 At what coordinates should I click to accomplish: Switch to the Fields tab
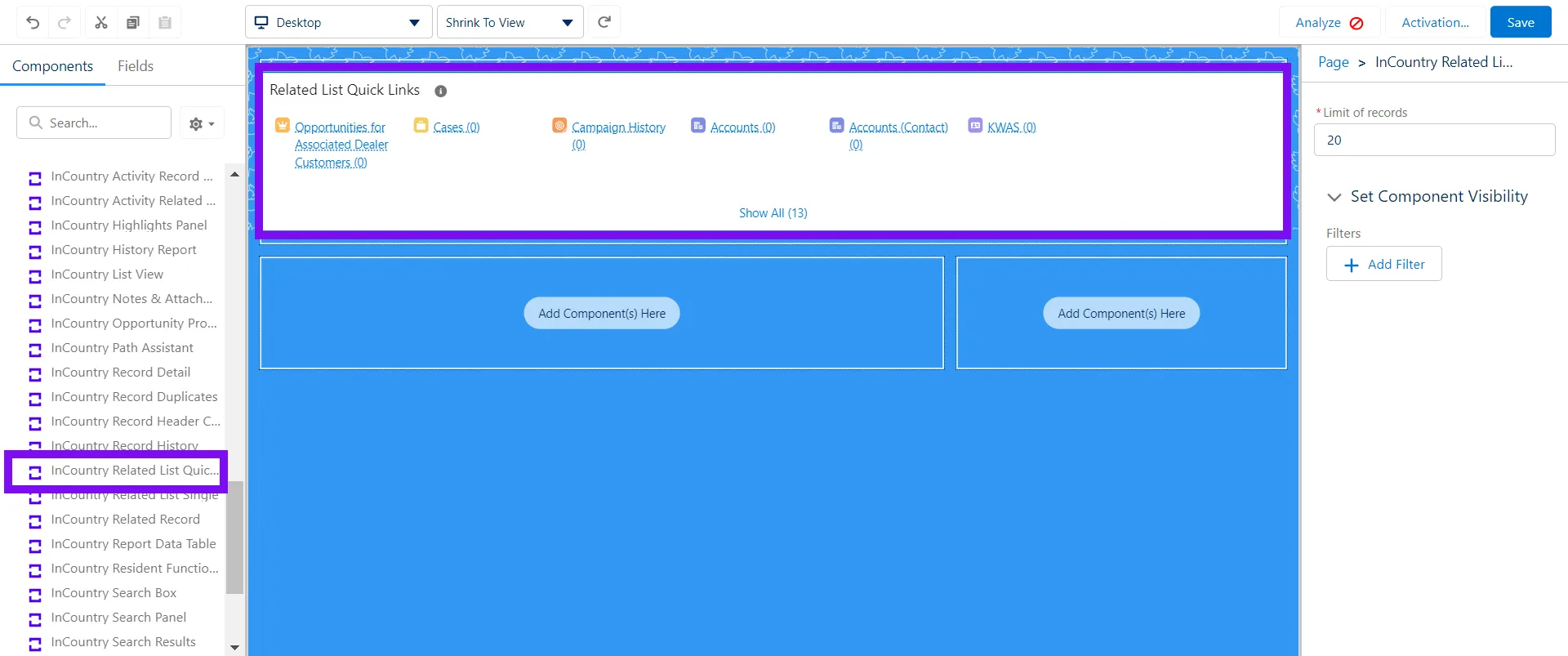point(135,66)
